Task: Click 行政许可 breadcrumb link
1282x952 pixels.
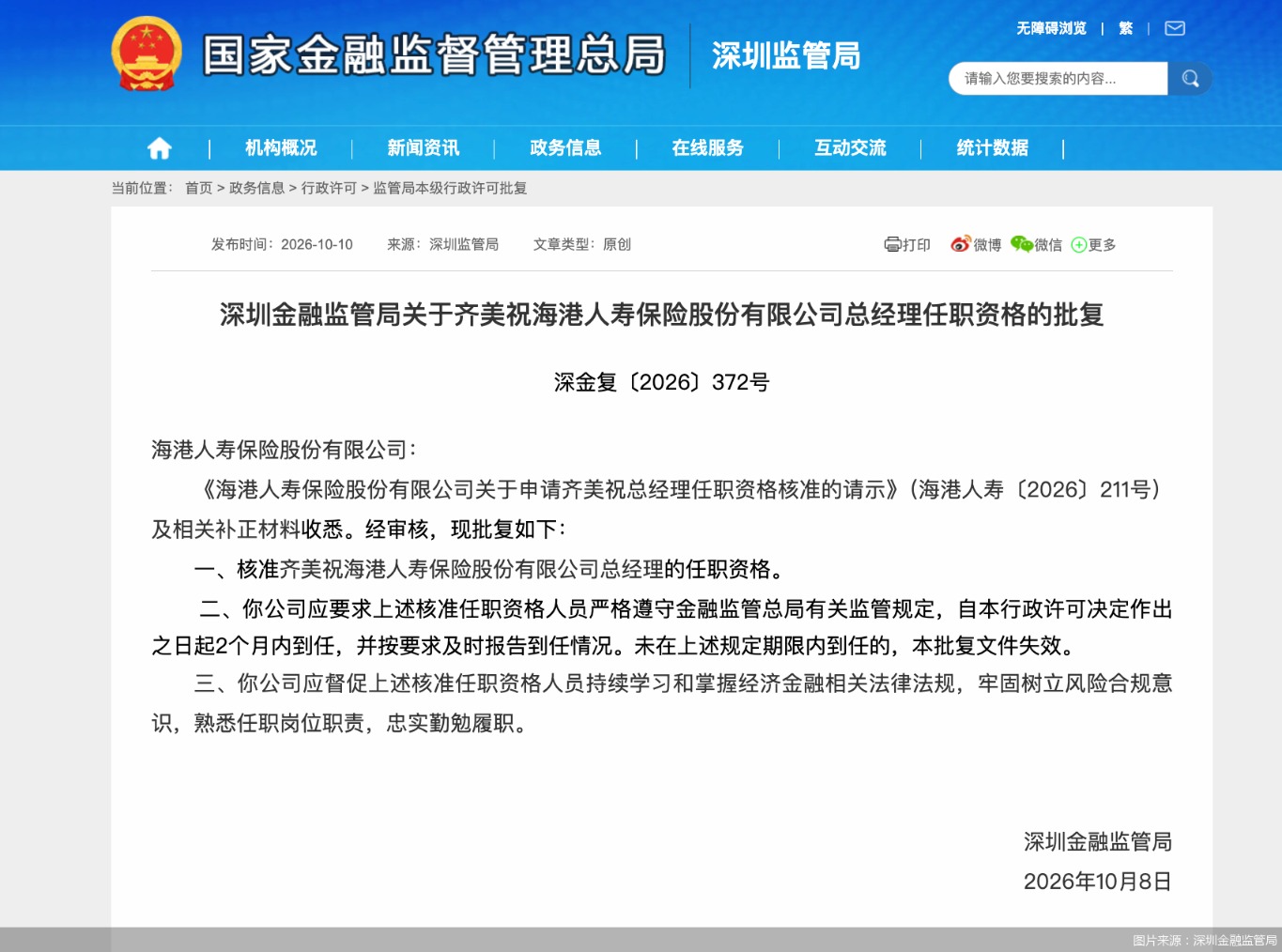Action: click(330, 189)
